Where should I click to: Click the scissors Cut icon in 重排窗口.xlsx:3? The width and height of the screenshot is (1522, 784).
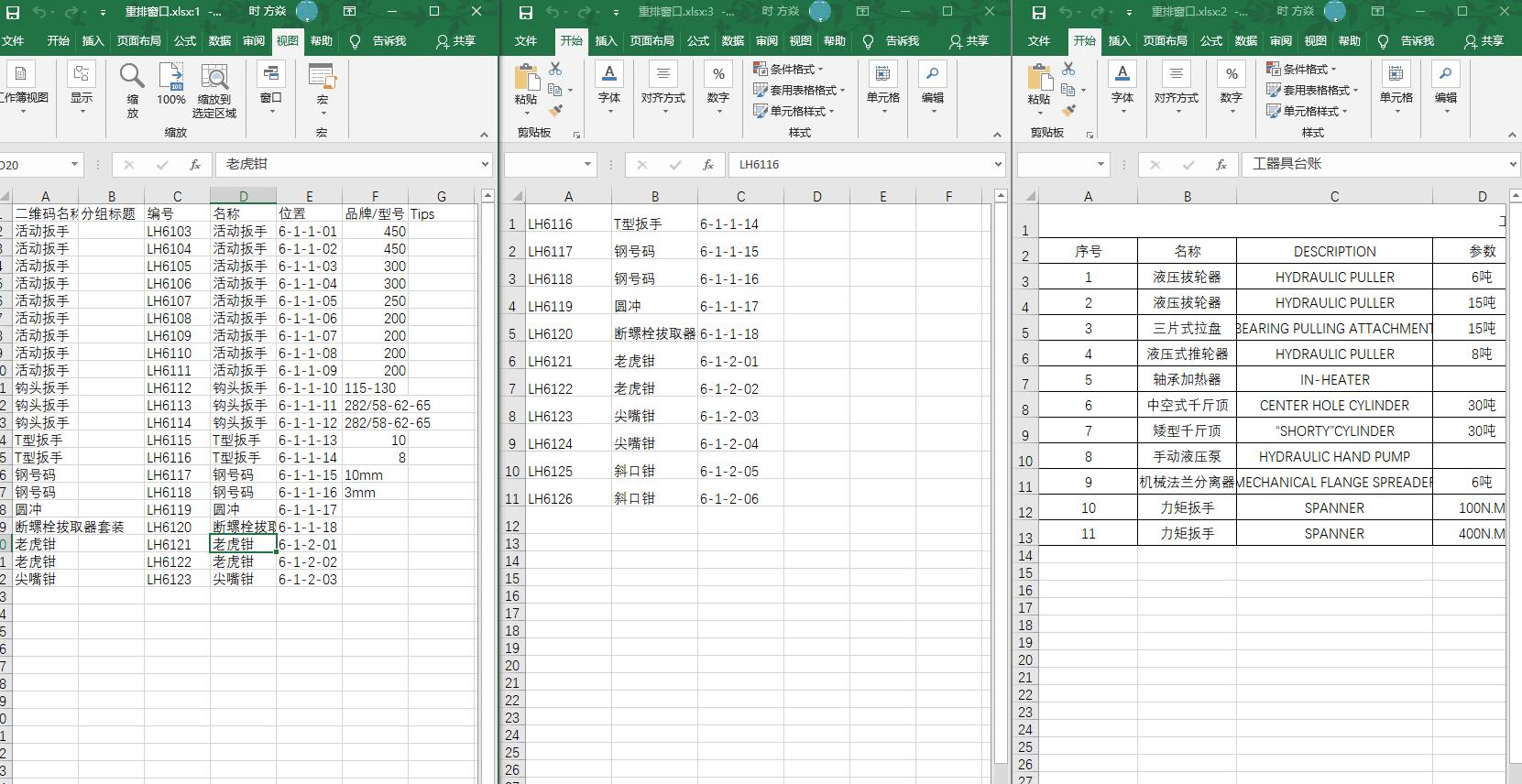pos(555,69)
